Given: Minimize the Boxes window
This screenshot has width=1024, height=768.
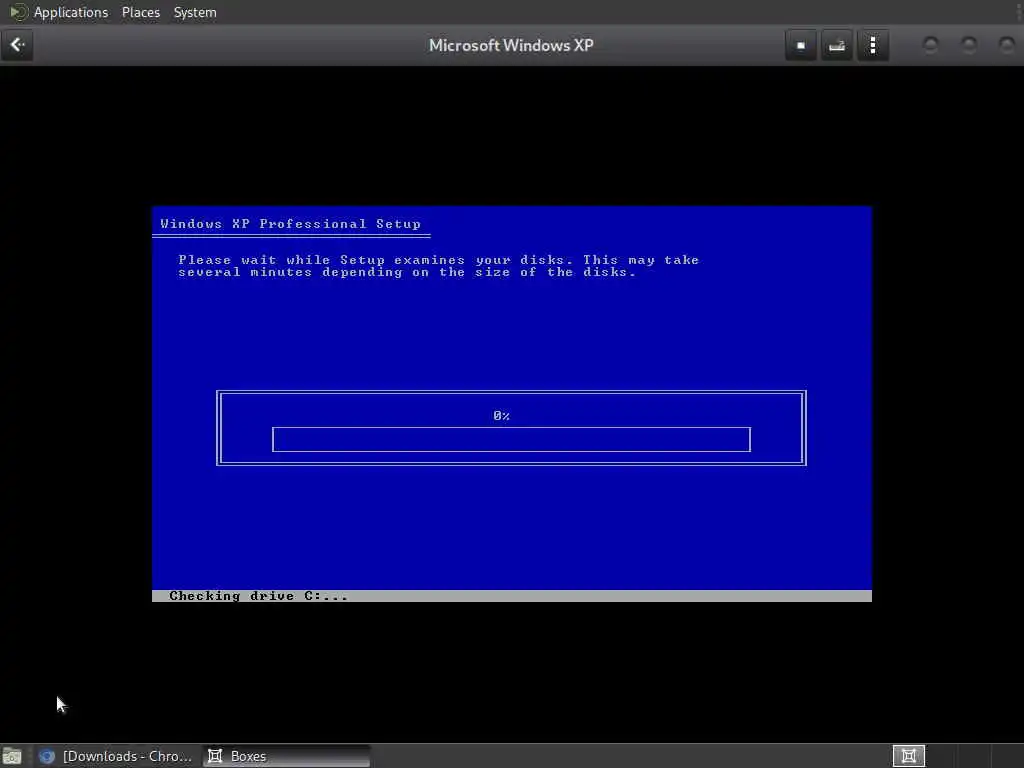Looking at the screenshot, I should [931, 45].
